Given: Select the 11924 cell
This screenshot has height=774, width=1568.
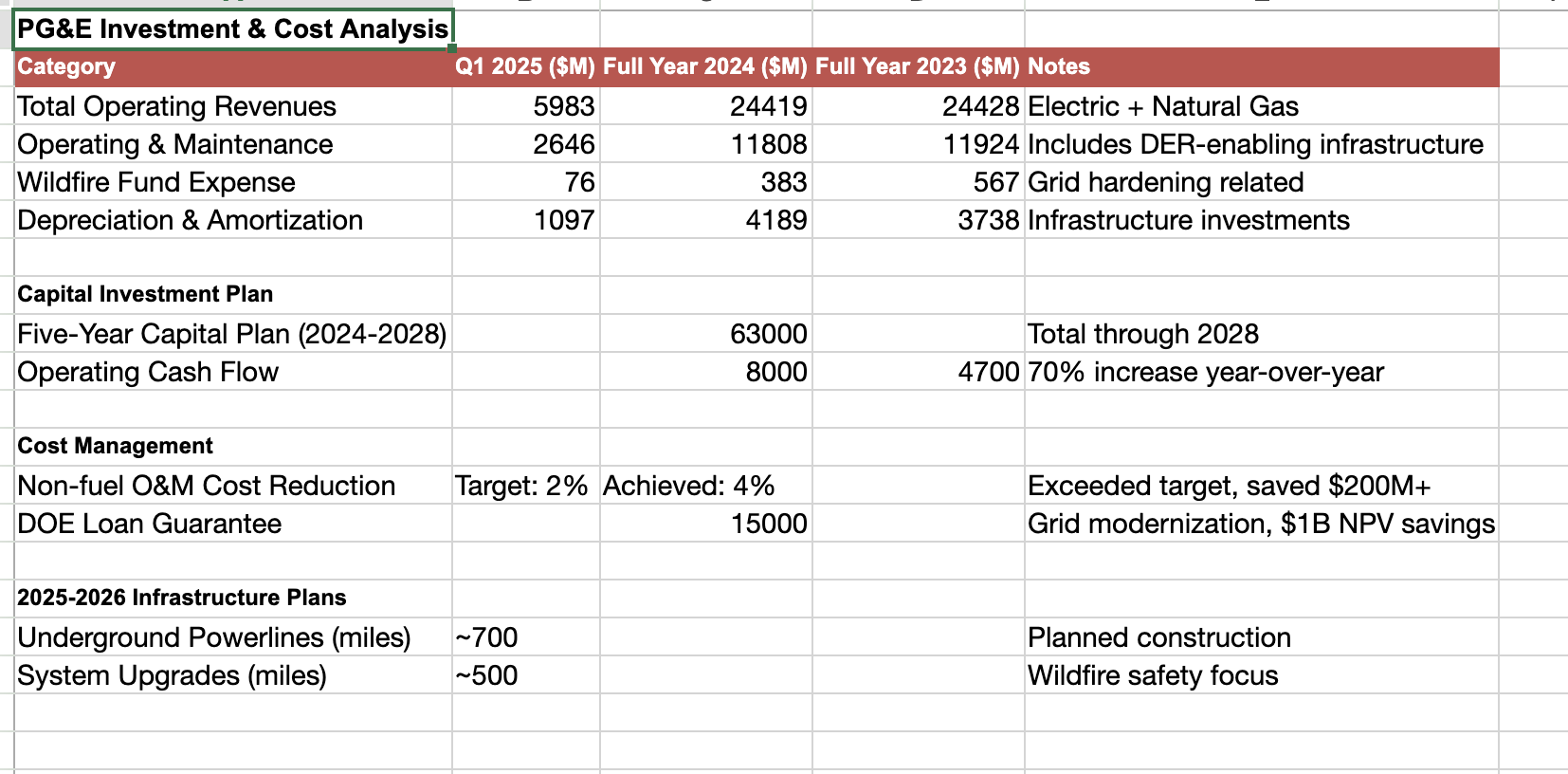Looking at the screenshot, I should pyautogui.click(x=981, y=144).
